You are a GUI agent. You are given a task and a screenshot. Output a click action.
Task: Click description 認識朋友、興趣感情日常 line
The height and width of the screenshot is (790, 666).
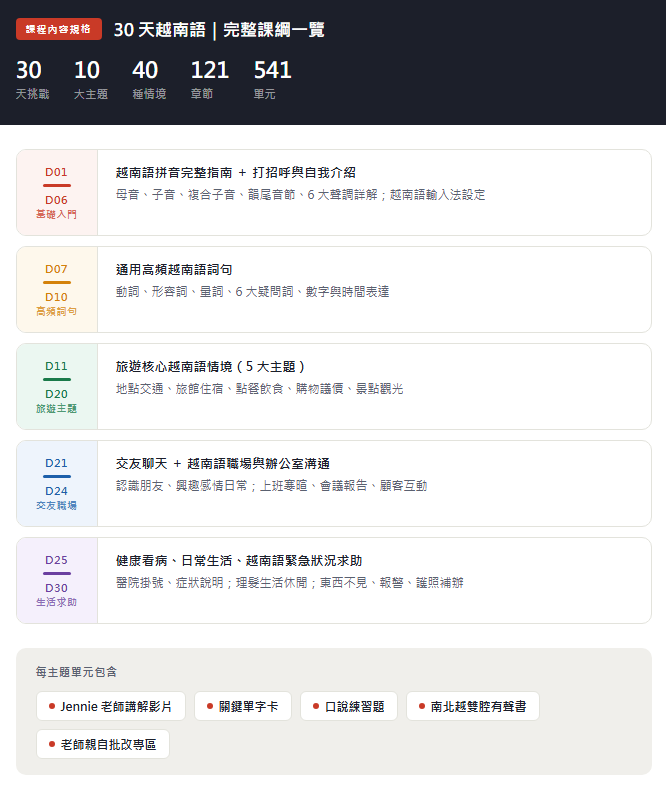coord(272,486)
